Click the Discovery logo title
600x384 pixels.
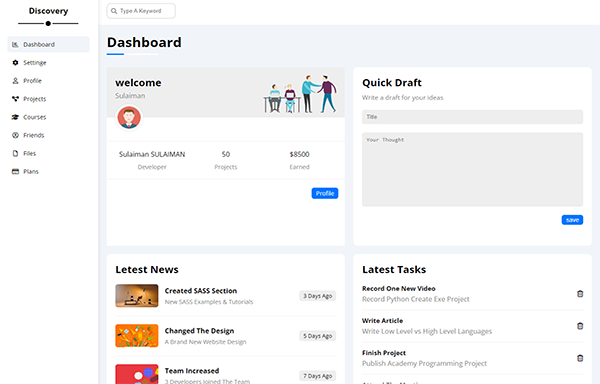pos(48,11)
